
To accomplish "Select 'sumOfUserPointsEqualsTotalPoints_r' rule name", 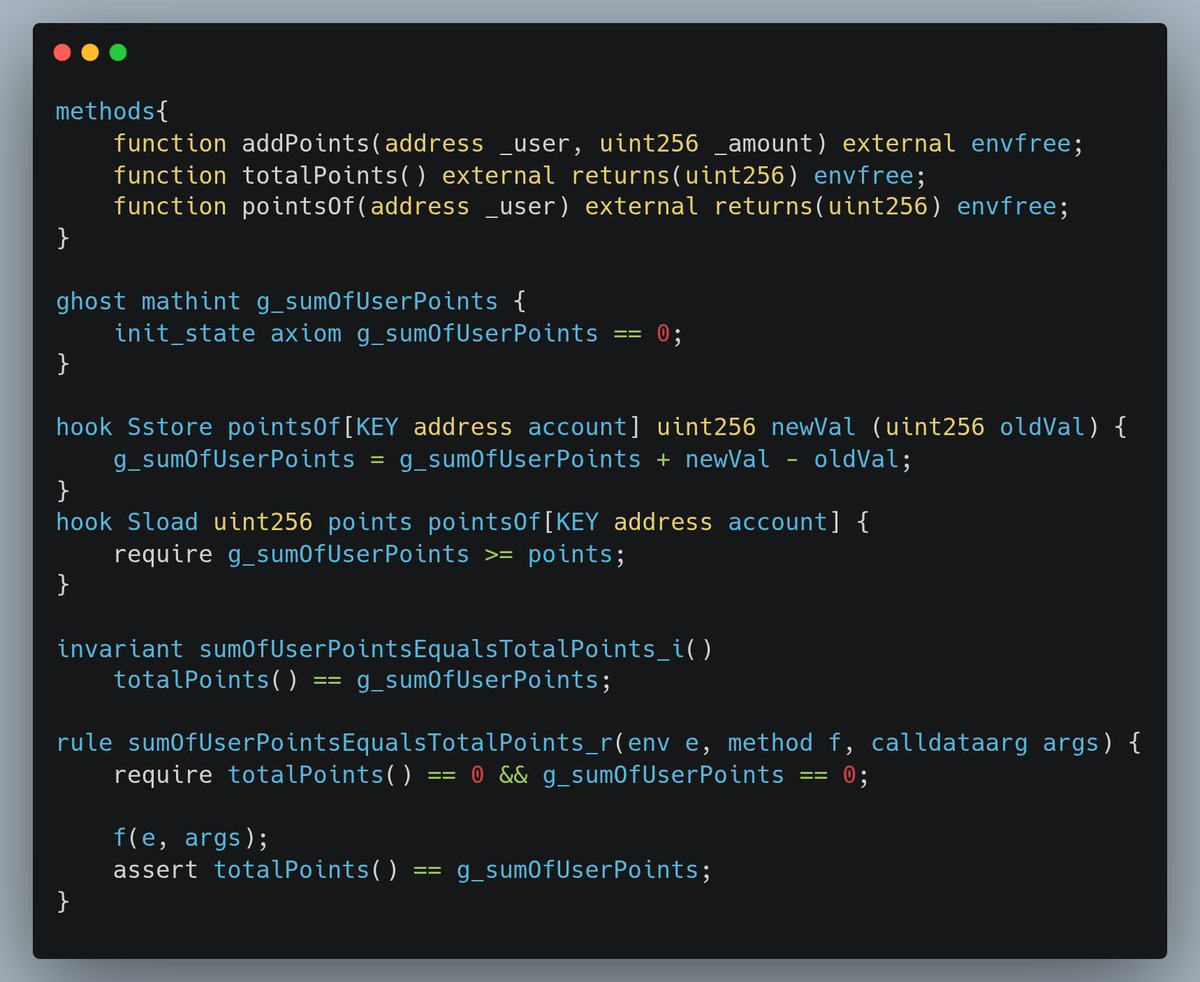I will coord(370,743).
